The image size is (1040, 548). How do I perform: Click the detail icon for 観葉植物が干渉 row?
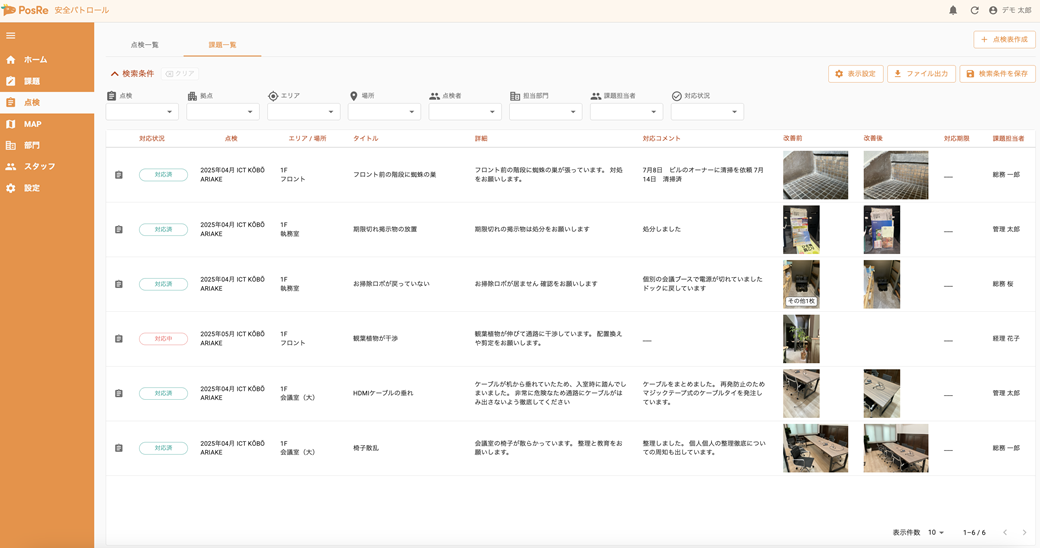(x=119, y=339)
